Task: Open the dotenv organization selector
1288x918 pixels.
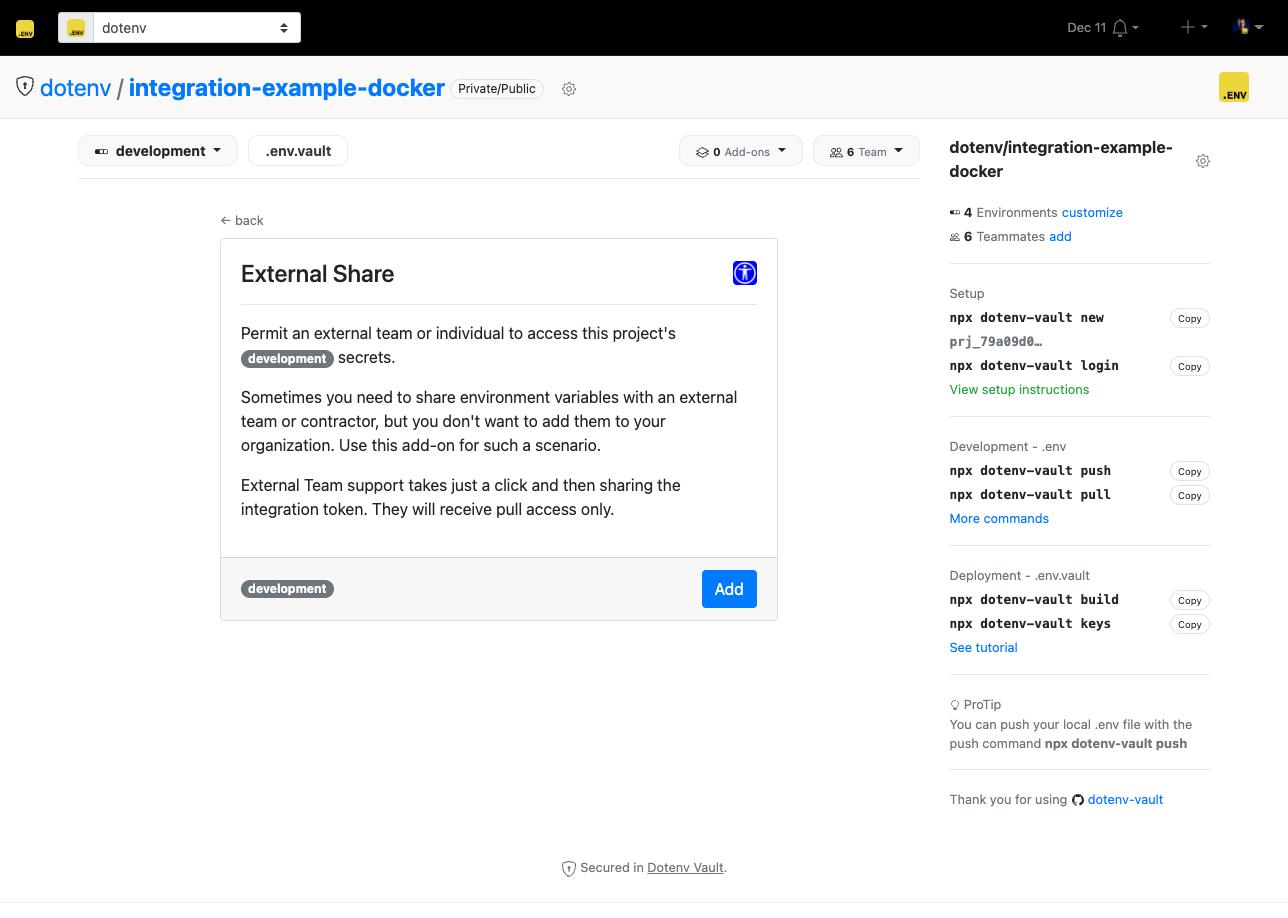Action: tap(180, 28)
